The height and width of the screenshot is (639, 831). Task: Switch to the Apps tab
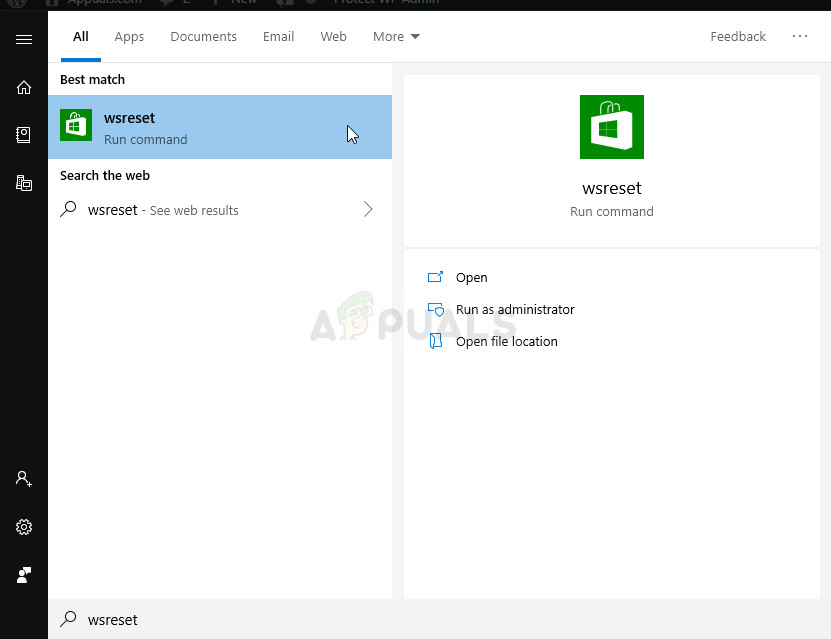(x=129, y=37)
